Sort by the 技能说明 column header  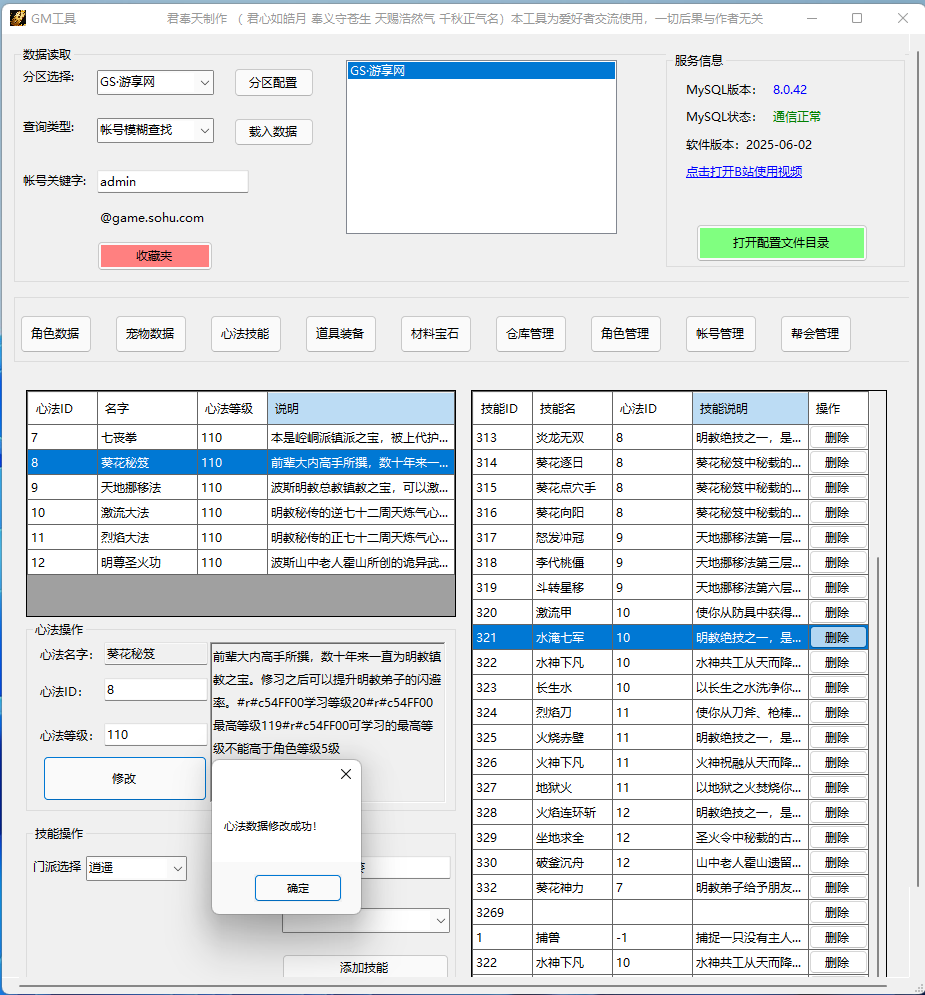click(749, 408)
